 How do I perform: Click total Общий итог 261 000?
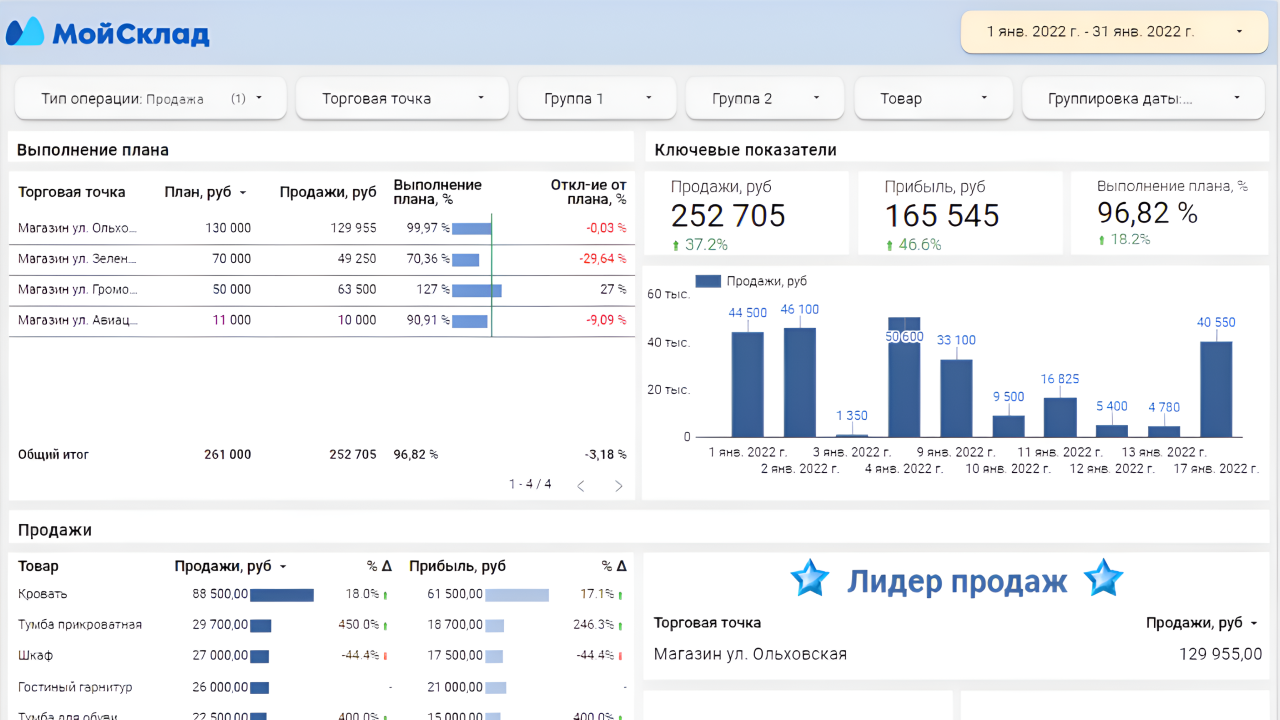click(228, 454)
